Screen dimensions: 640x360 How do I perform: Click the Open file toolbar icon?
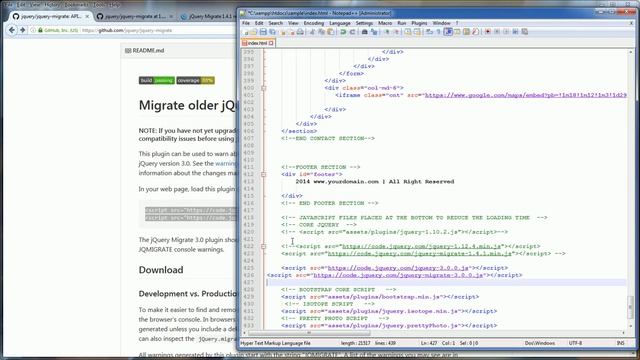pos(254,32)
